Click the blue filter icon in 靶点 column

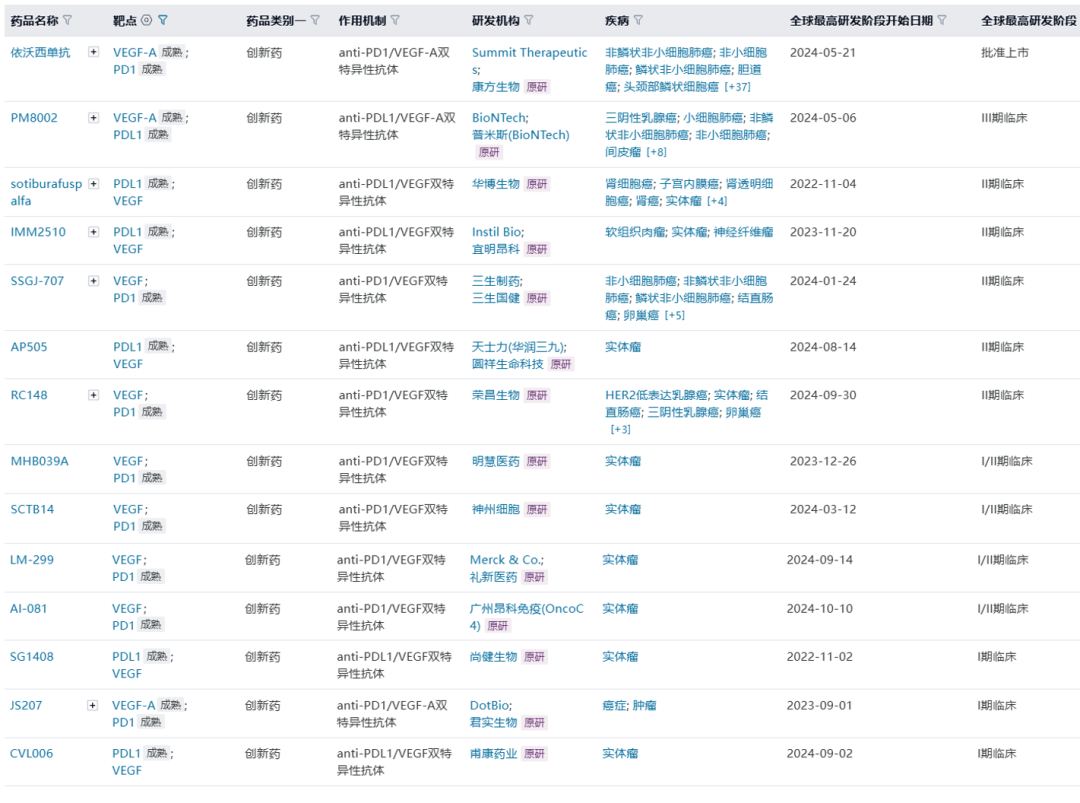coord(163,20)
